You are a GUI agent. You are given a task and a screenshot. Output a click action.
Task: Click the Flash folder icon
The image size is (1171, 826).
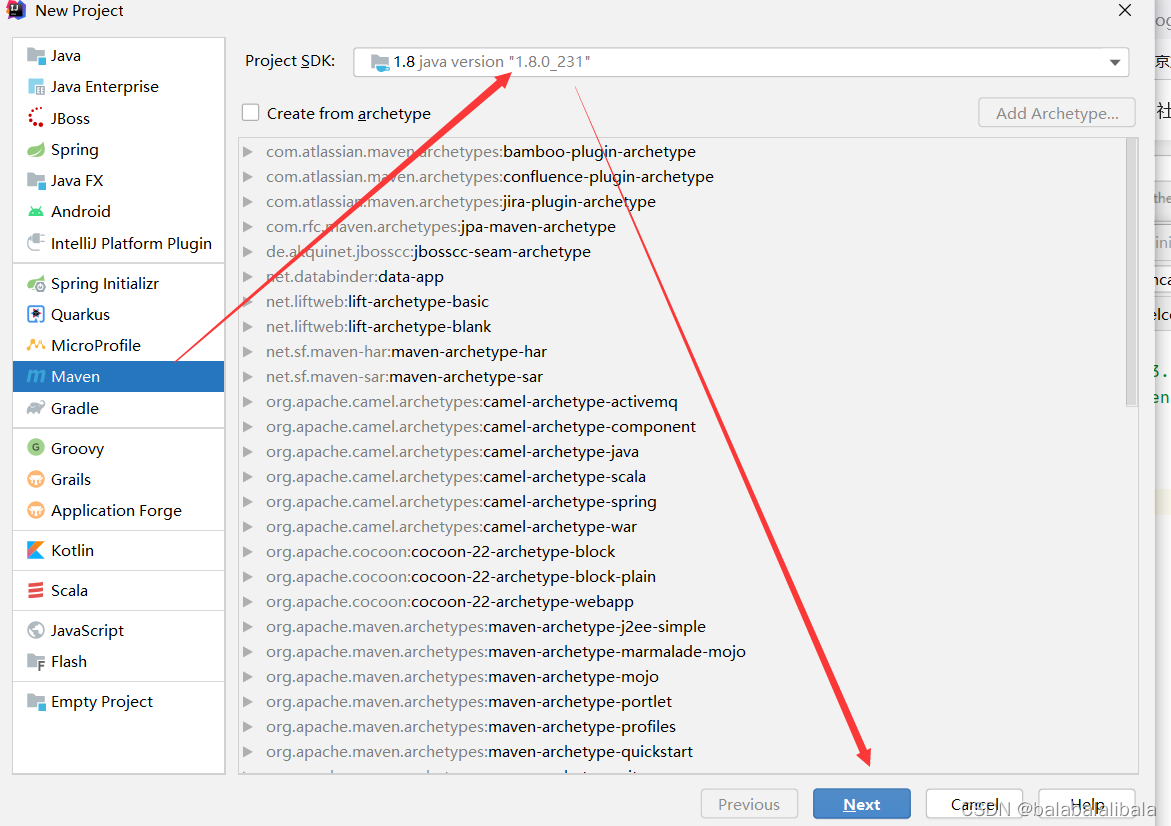click(36, 662)
